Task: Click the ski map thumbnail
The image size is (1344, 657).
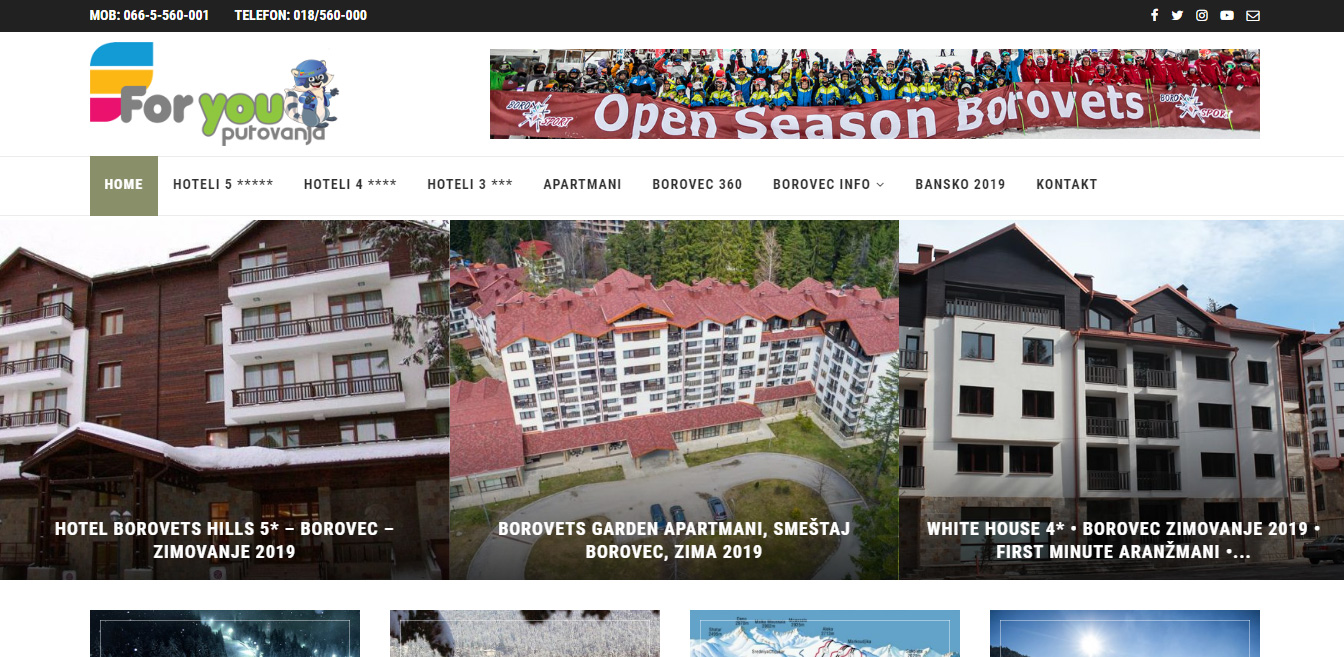Action: coord(825,633)
